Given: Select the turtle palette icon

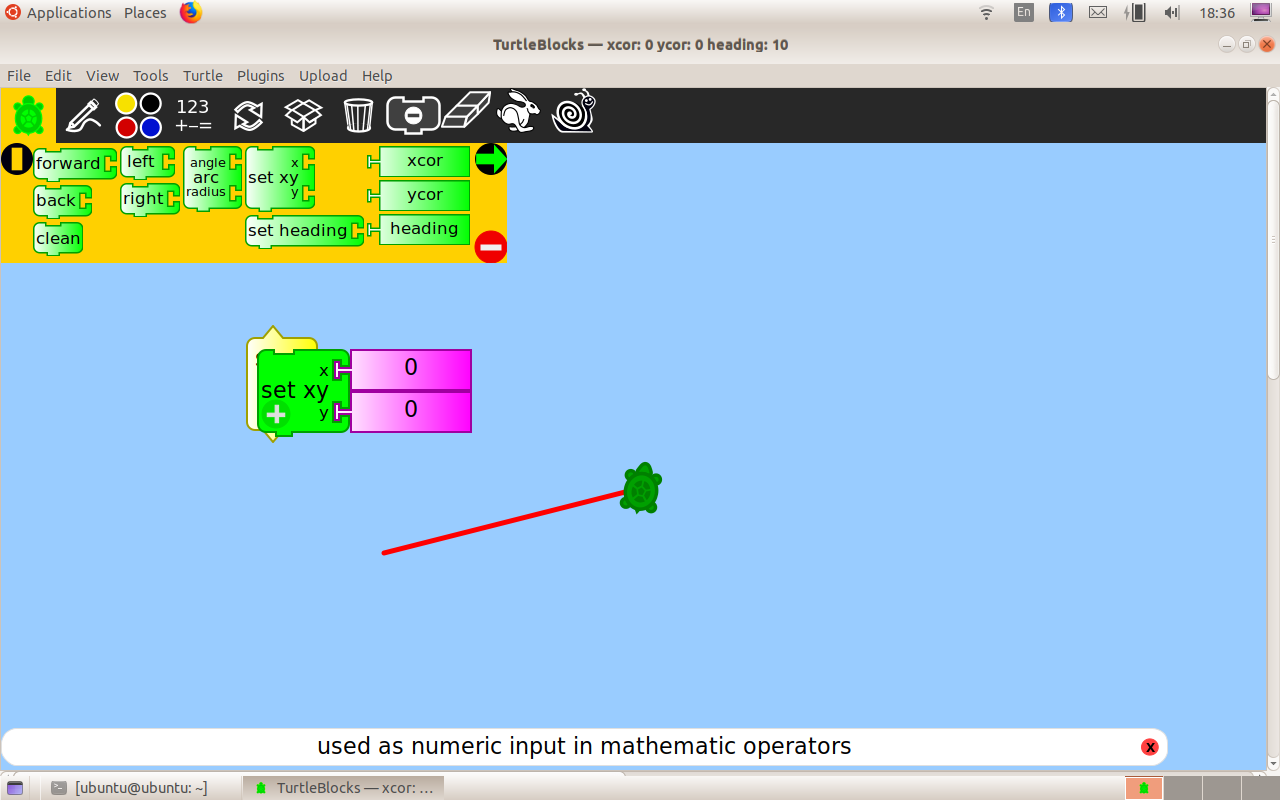Looking at the screenshot, I should (x=28, y=115).
